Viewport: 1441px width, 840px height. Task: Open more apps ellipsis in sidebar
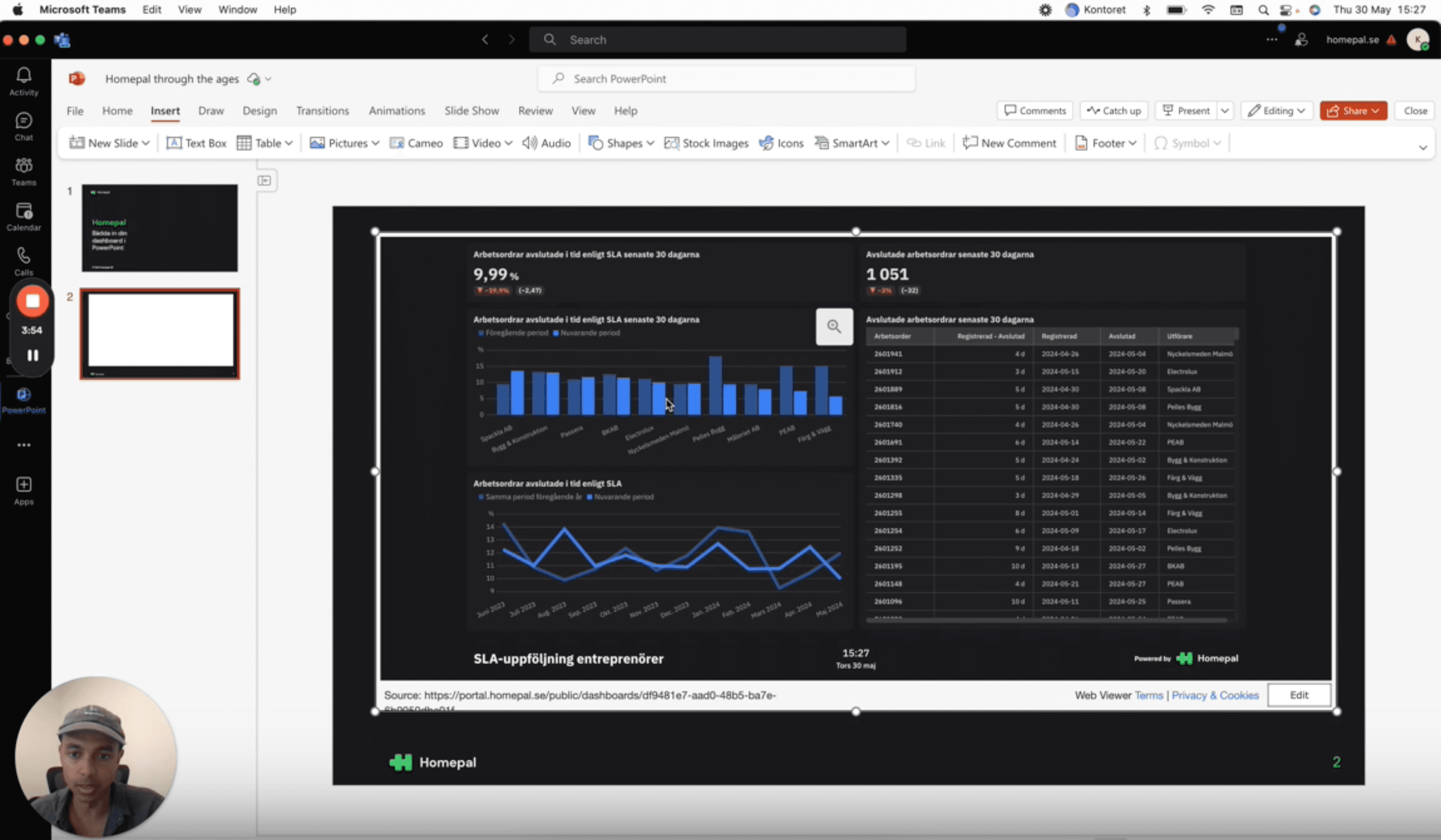23,445
